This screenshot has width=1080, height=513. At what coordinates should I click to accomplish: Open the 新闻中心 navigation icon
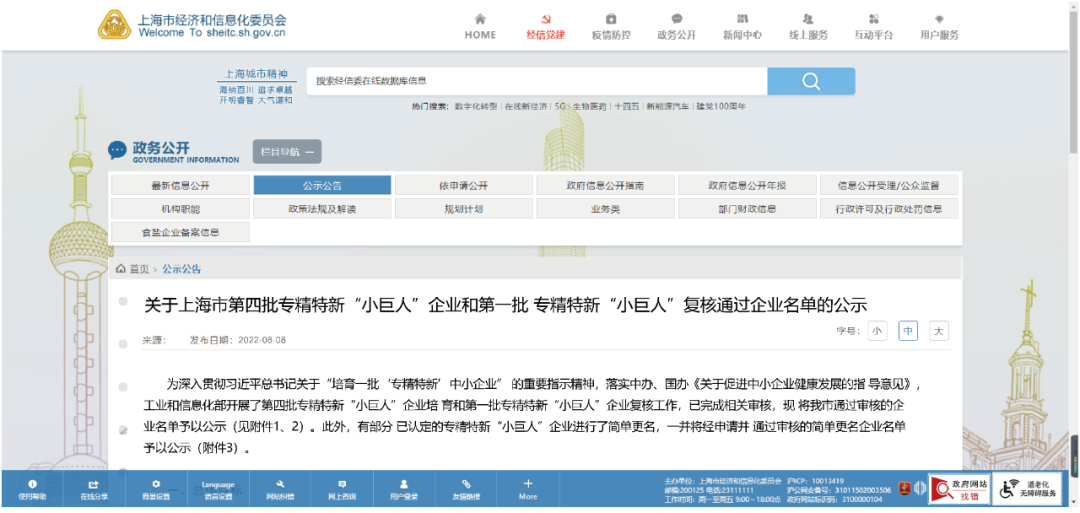[x=742, y=19]
